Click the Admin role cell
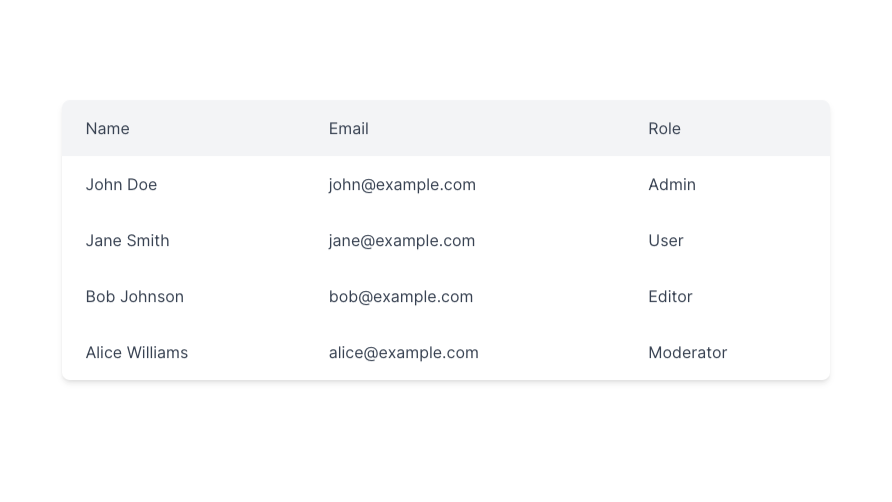 671,185
